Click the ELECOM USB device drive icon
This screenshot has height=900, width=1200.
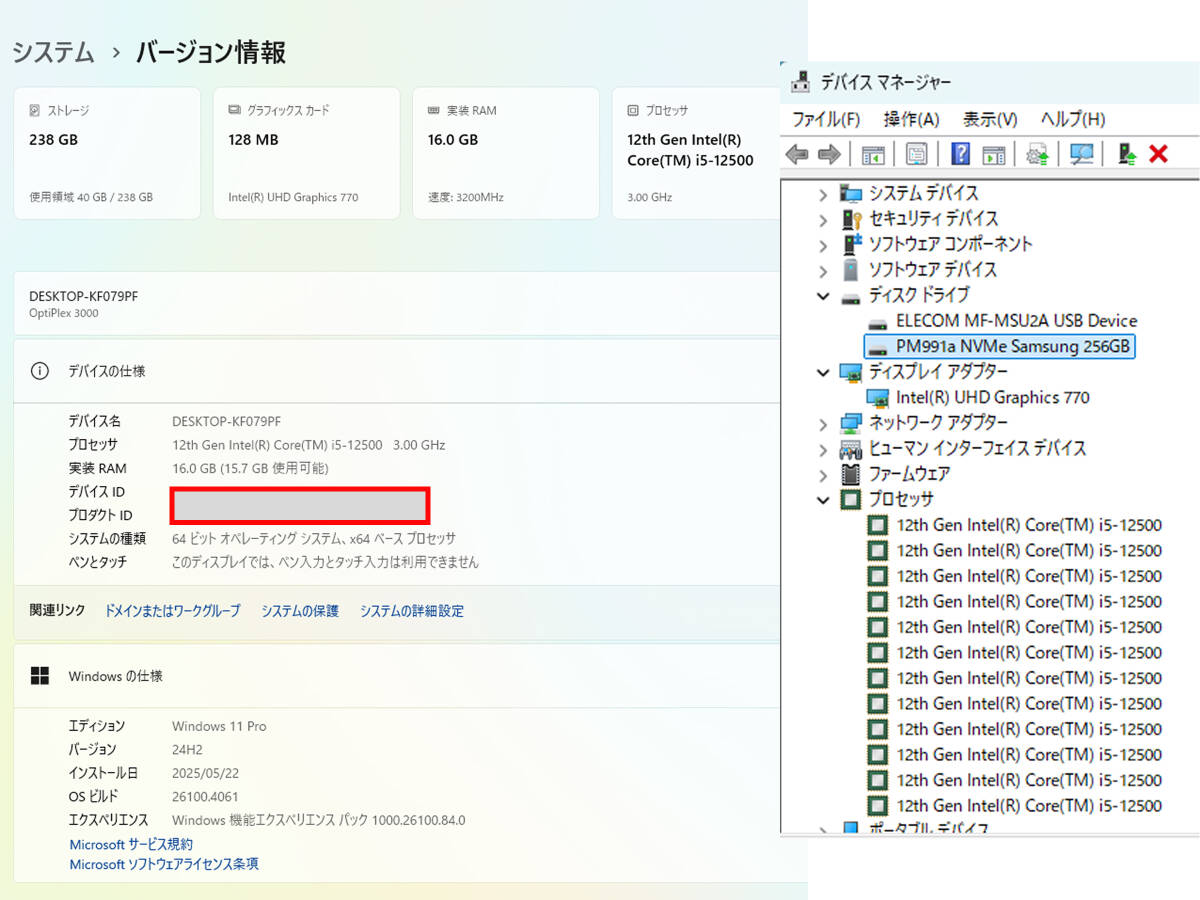[878, 322]
